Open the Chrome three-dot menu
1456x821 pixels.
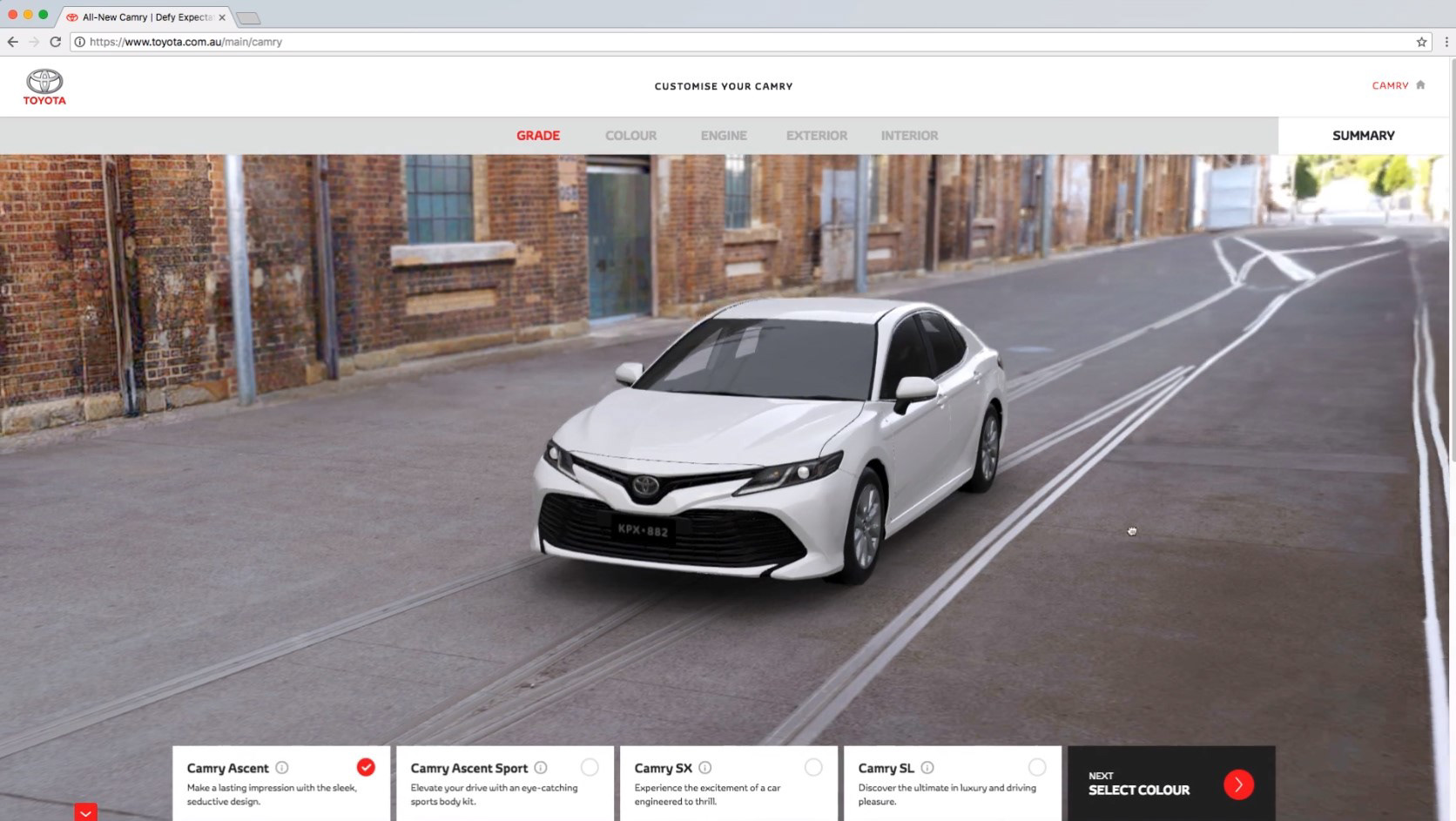coord(1446,42)
